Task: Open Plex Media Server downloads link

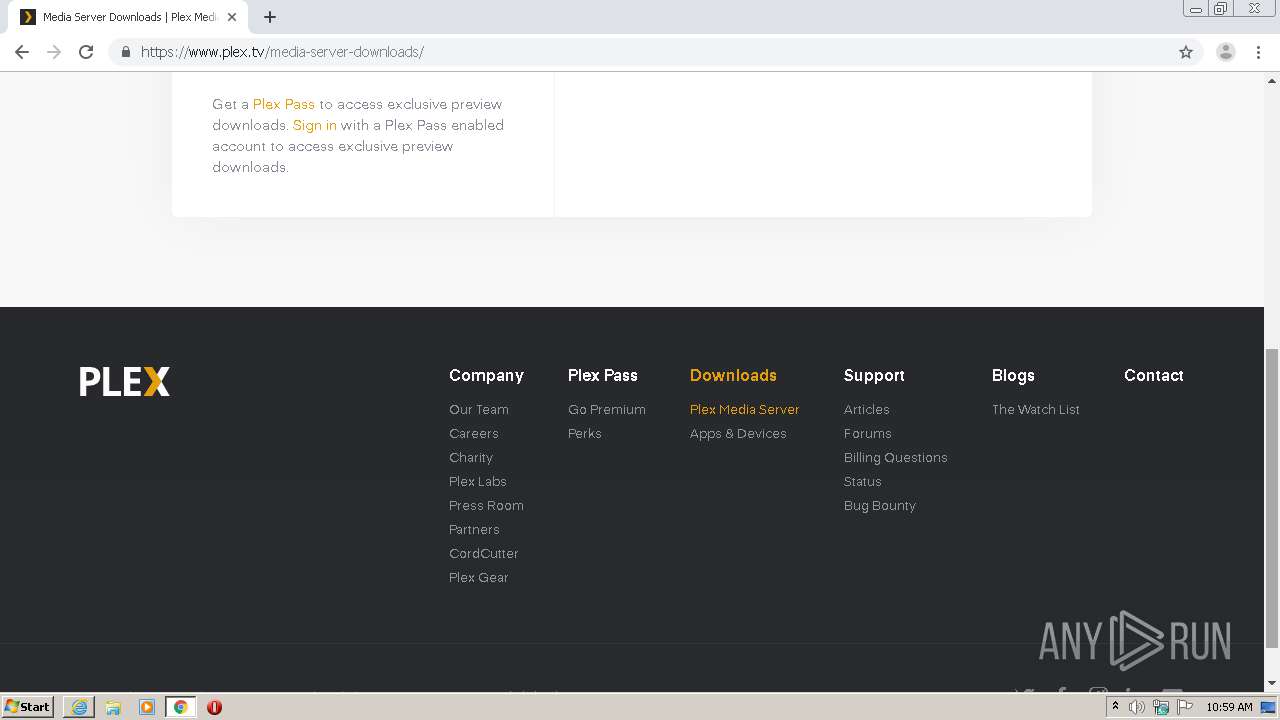Action: [745, 409]
